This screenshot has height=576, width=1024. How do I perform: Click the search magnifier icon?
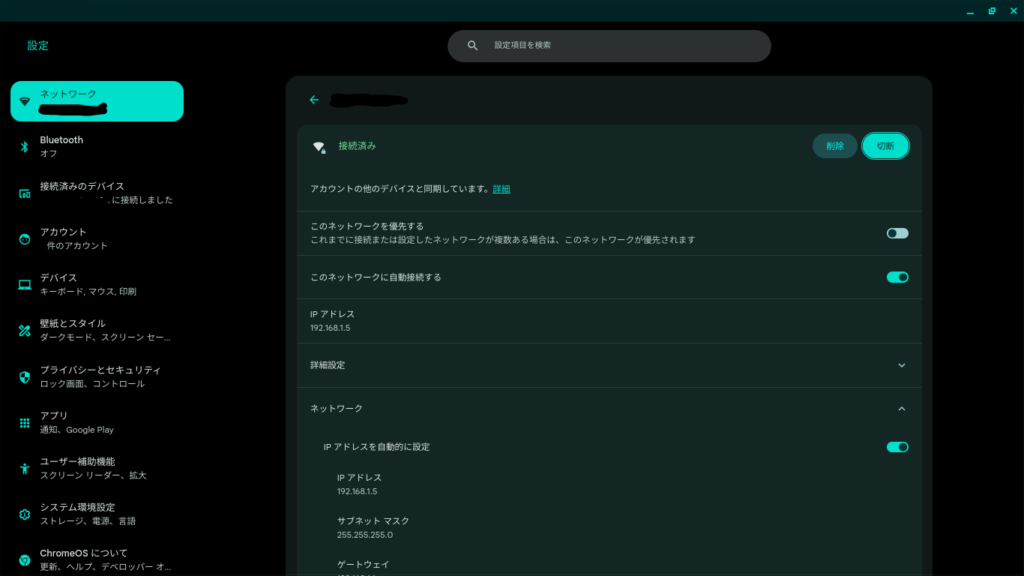(473, 46)
